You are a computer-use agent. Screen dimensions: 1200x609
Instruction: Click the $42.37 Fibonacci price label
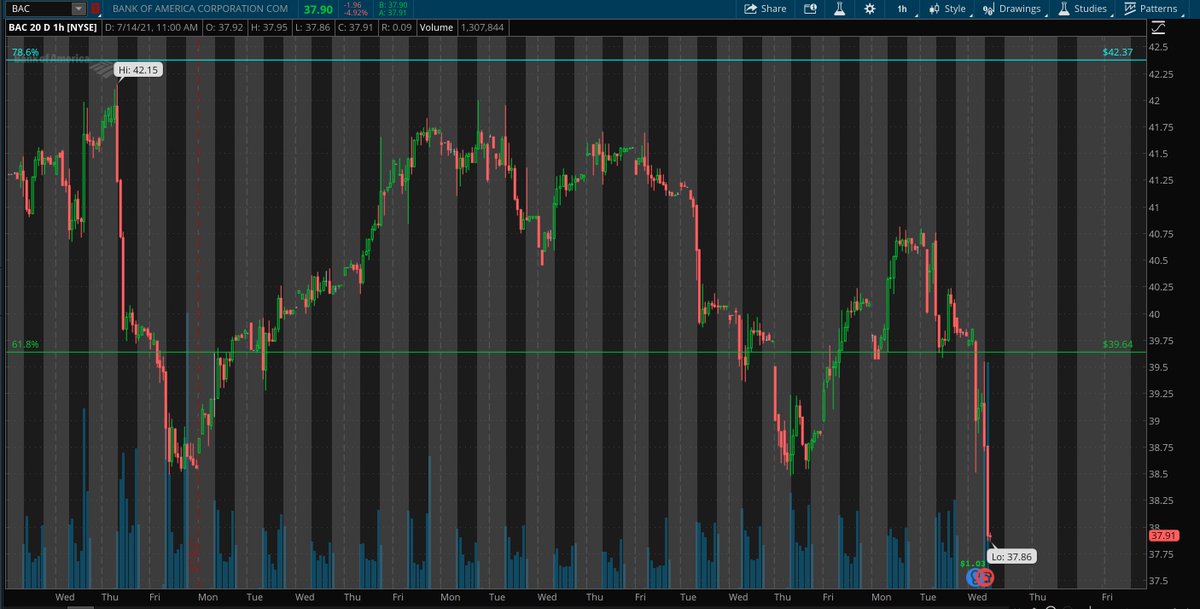pos(1117,52)
